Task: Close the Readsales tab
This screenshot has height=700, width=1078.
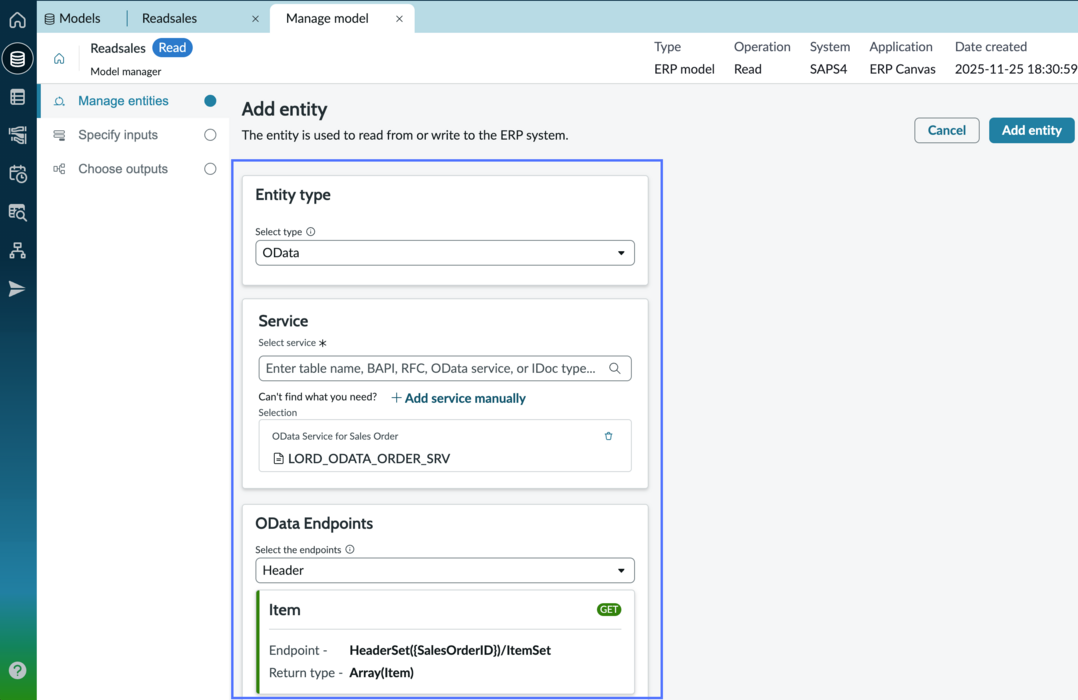Action: 255,19
